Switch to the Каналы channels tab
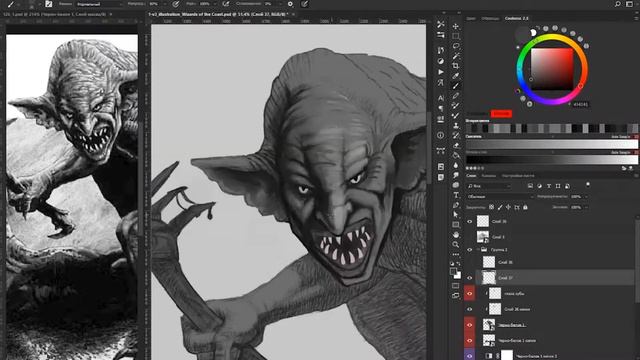This screenshot has width=640, height=360. pos(489,176)
